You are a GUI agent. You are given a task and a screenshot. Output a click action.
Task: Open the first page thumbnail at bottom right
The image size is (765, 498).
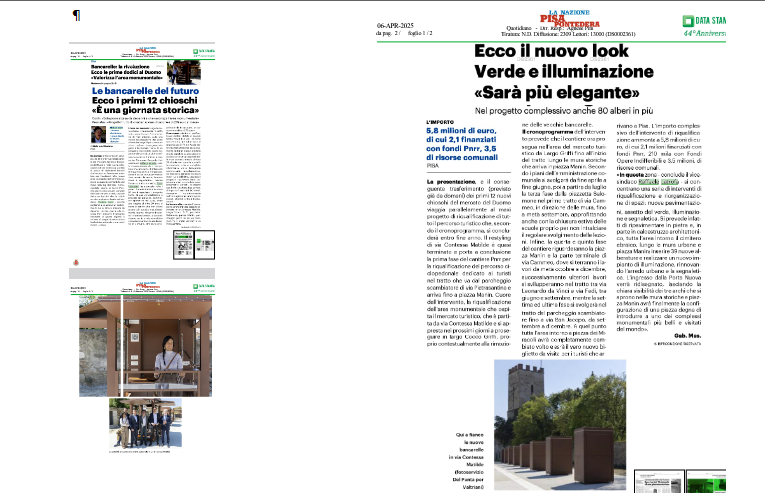click(659, 481)
